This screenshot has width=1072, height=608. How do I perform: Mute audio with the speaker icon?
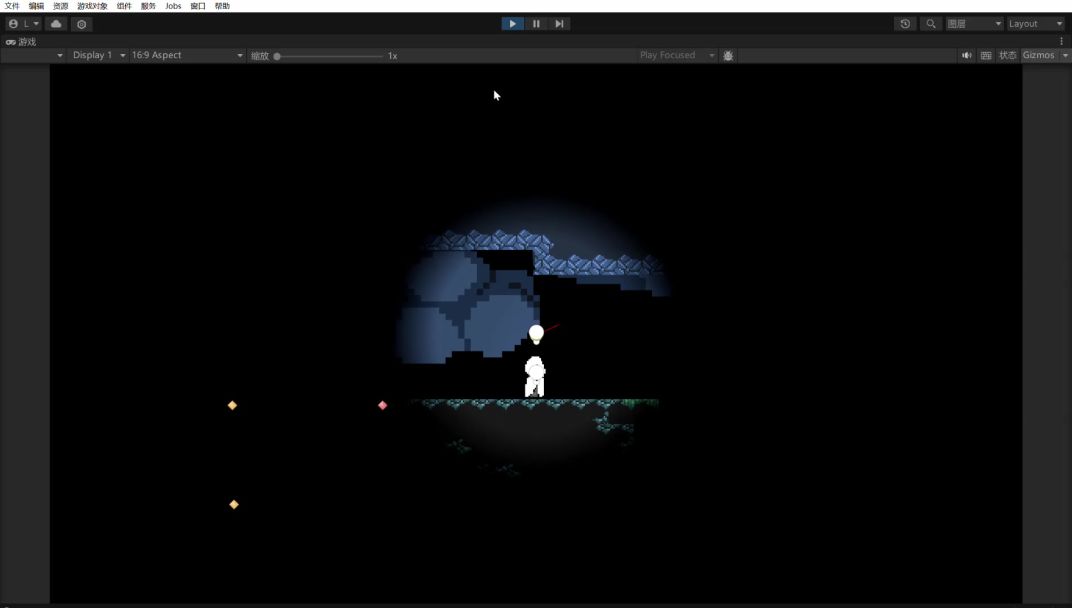click(x=966, y=56)
